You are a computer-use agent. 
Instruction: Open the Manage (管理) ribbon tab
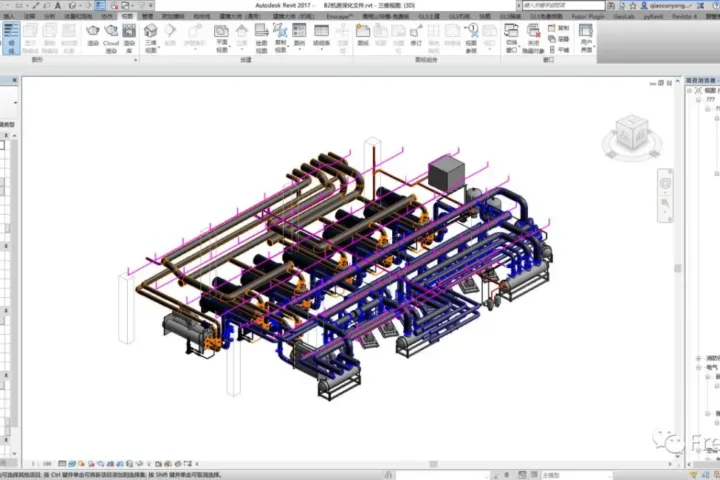point(147,16)
